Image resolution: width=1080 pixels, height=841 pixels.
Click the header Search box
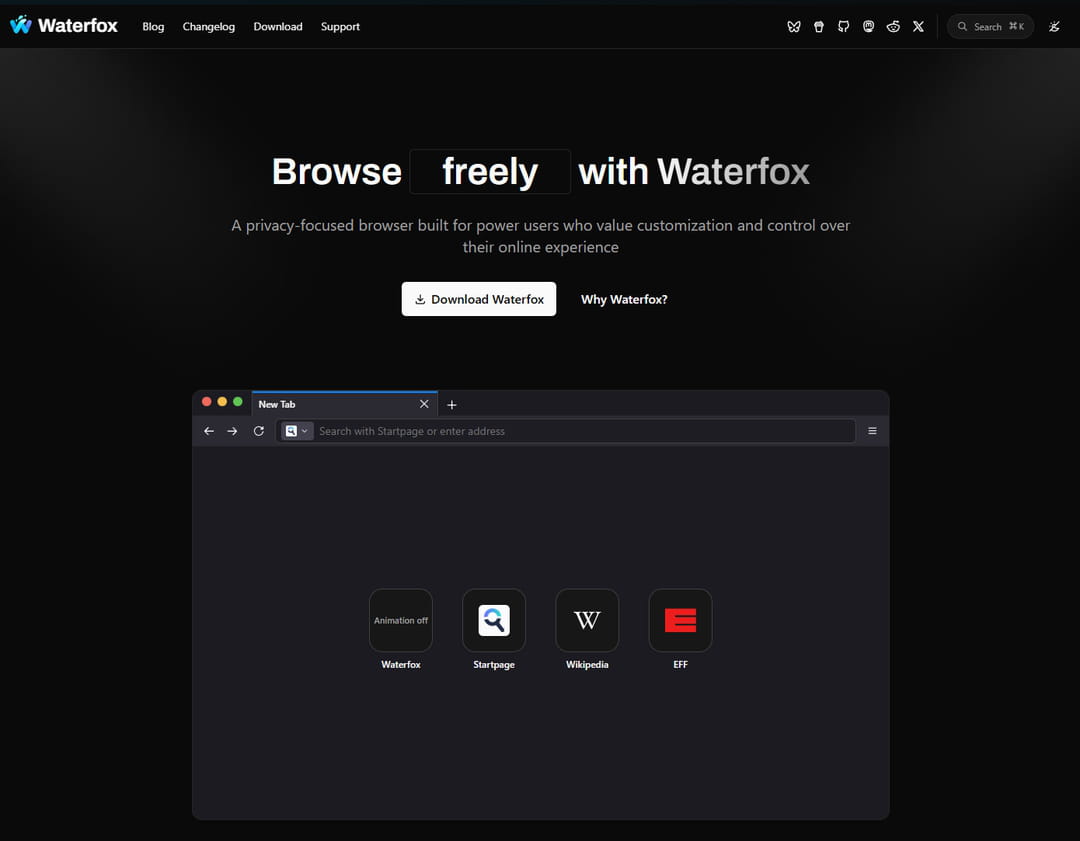(x=990, y=27)
